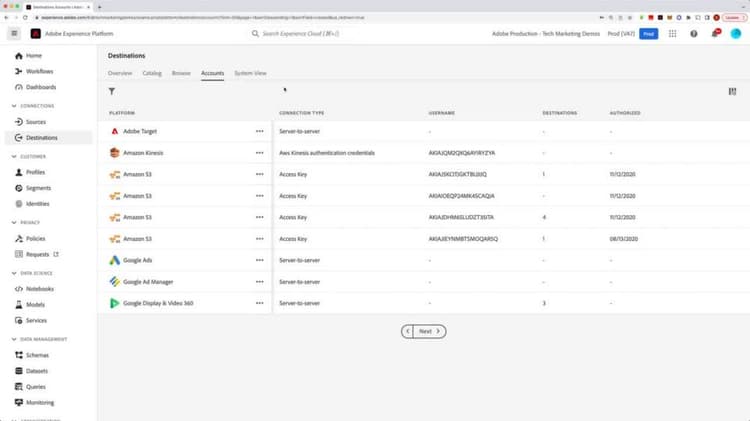
Task: Select Destinations in sidebar
Action: [x=48, y=138]
